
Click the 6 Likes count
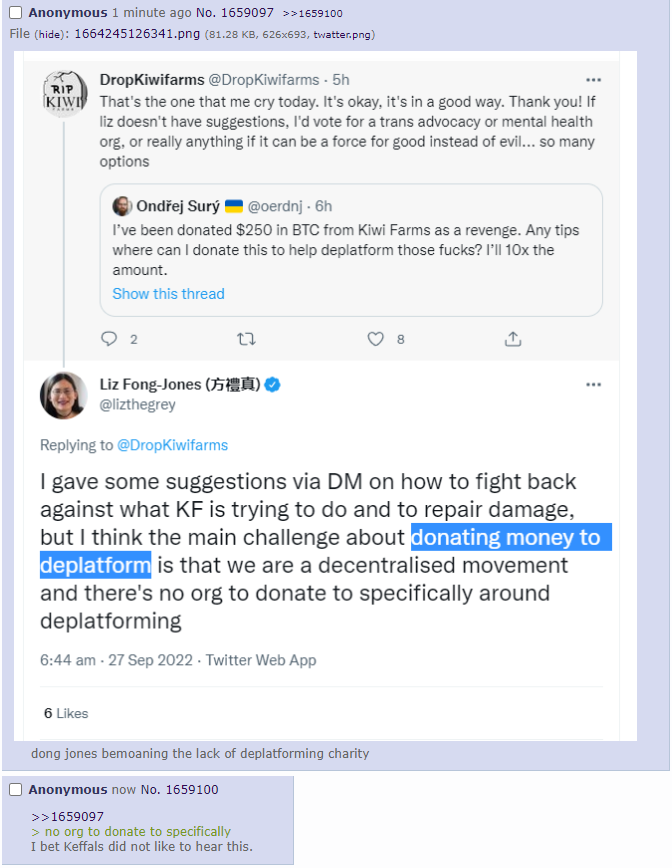click(x=66, y=713)
